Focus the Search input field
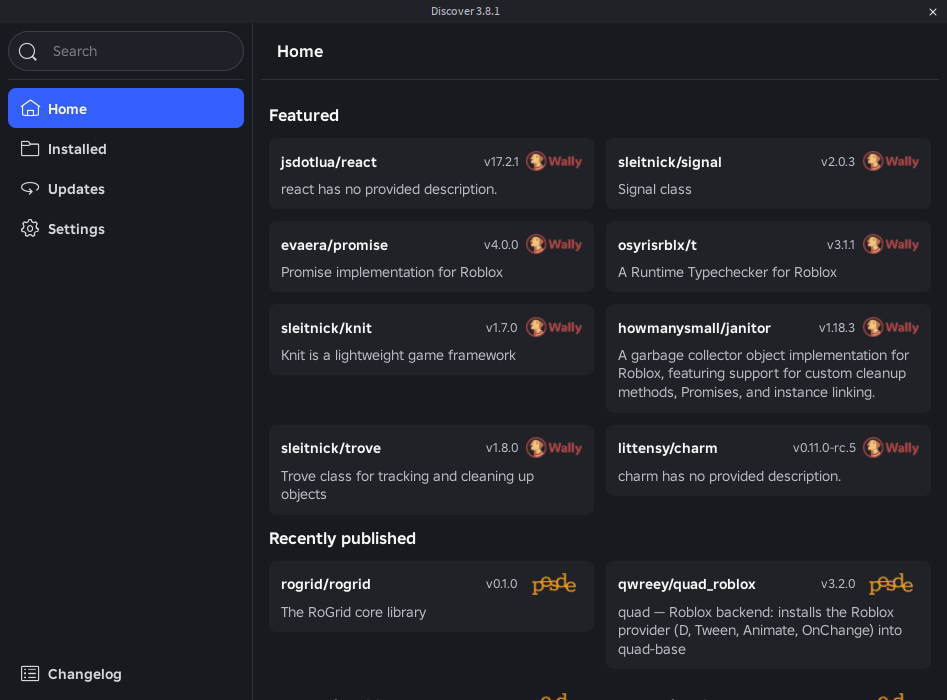This screenshot has height=700, width=947. [126, 51]
